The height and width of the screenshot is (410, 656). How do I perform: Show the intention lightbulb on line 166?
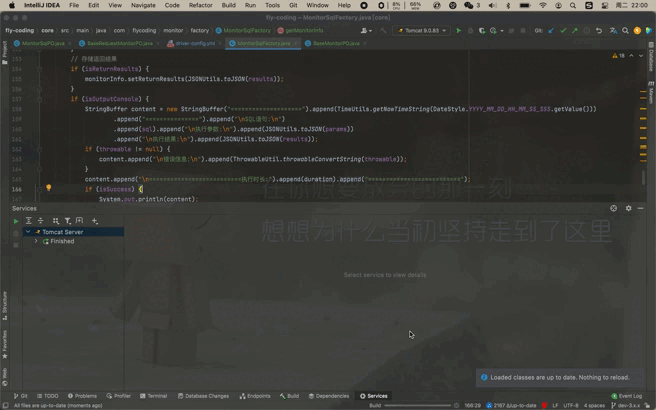[x=49, y=188]
